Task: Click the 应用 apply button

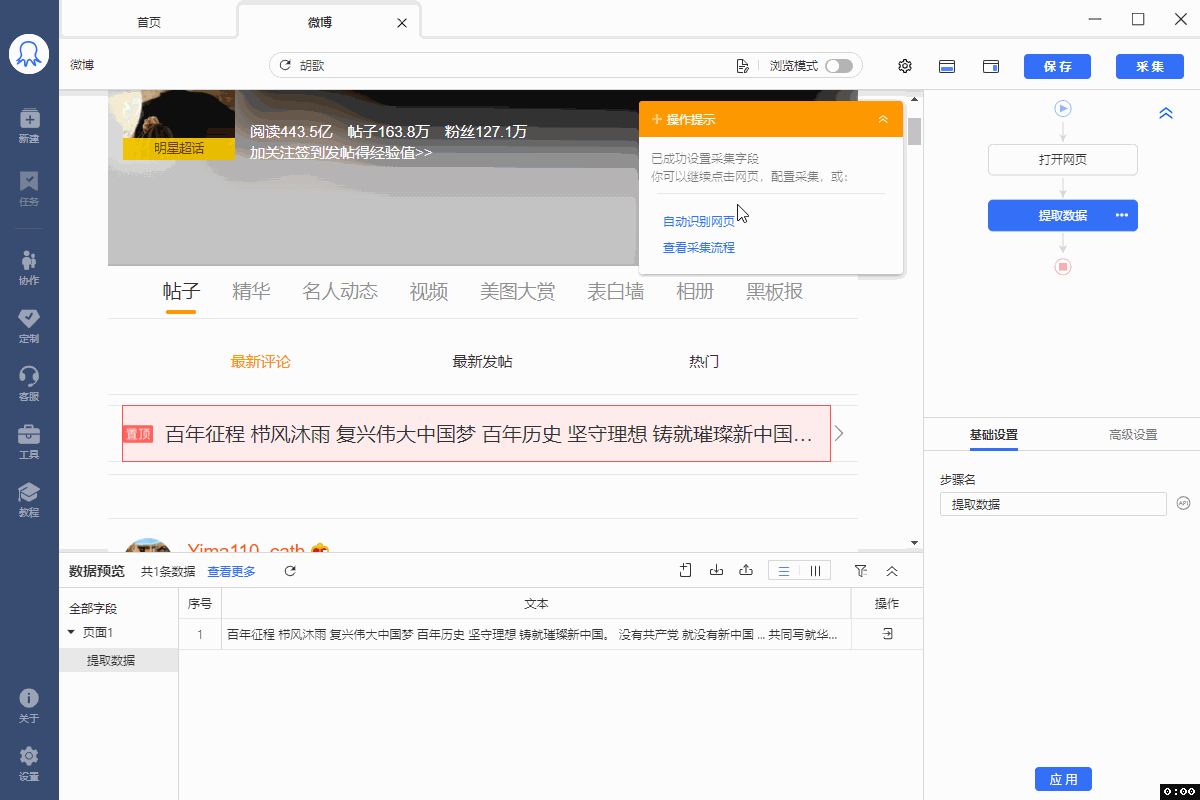Action: [1063, 779]
